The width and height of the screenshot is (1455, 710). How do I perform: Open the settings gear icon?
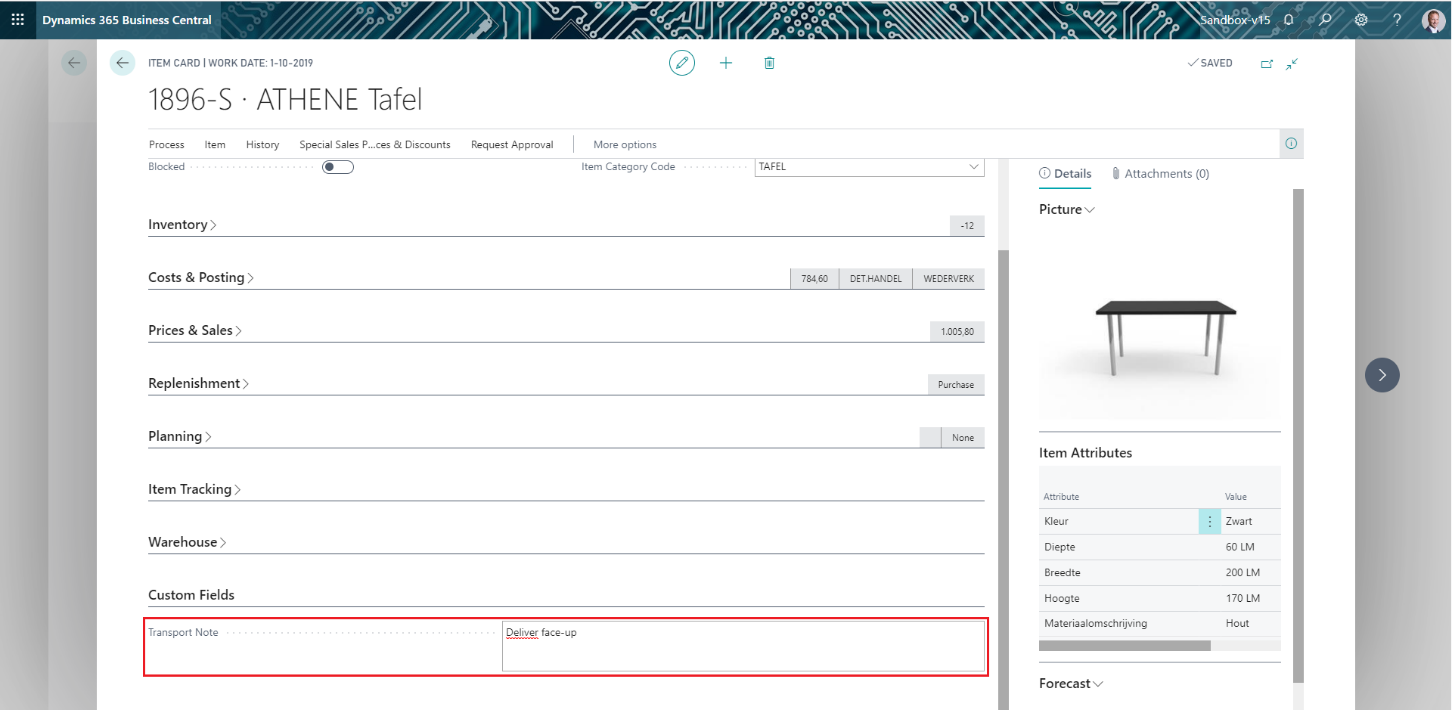pyautogui.click(x=1361, y=19)
